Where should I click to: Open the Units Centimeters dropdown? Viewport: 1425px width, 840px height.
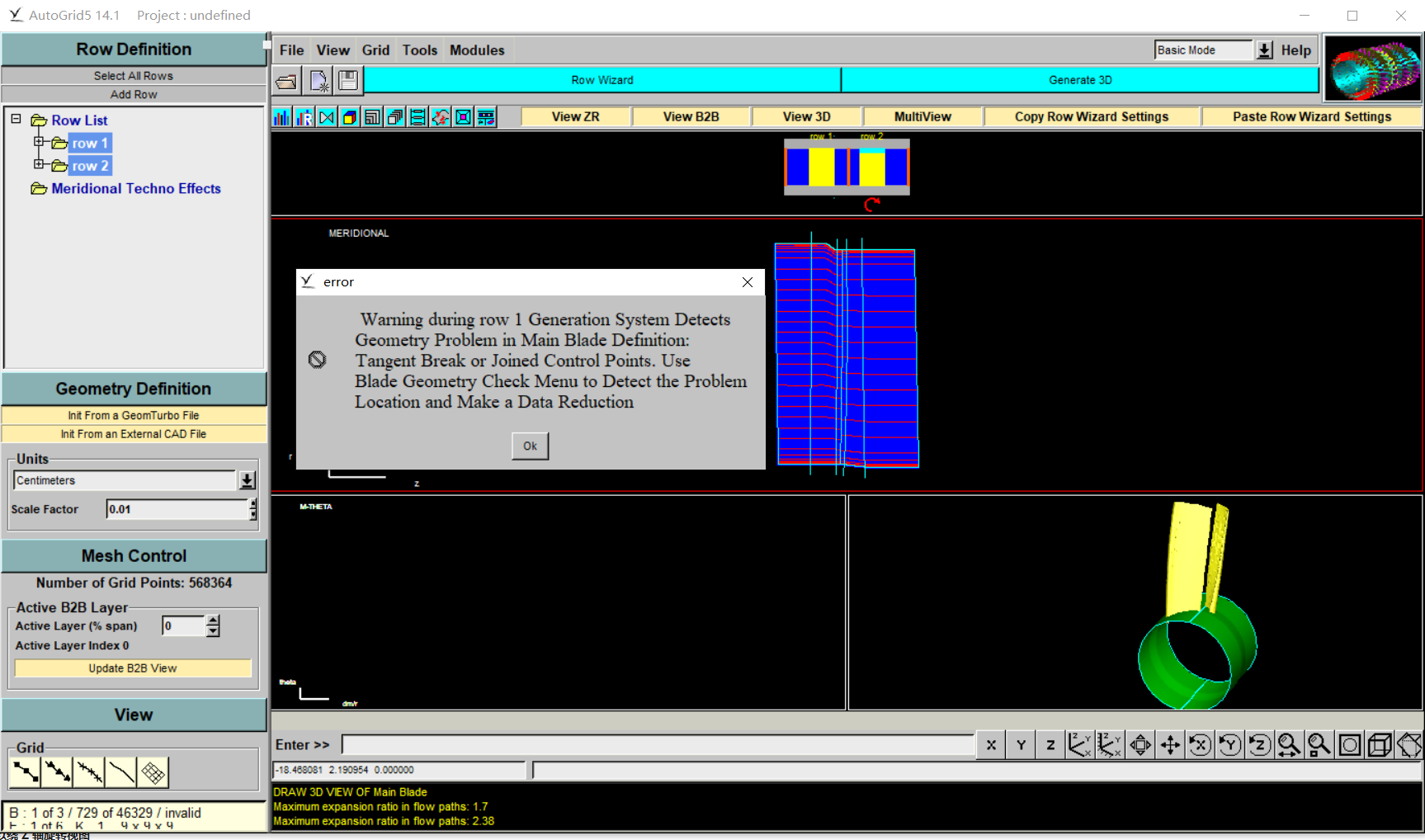pos(247,480)
